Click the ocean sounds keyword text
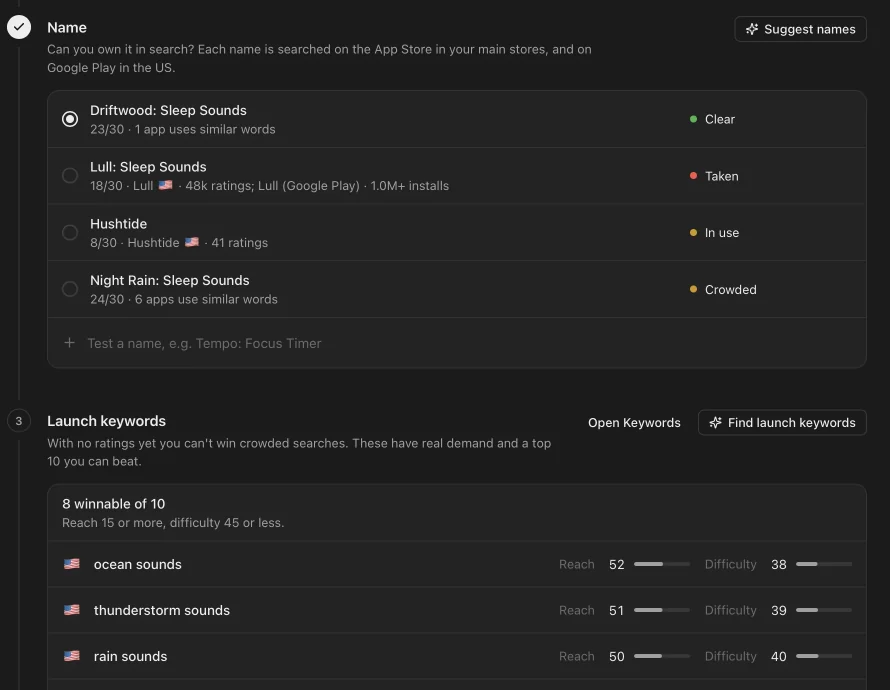 (137, 564)
